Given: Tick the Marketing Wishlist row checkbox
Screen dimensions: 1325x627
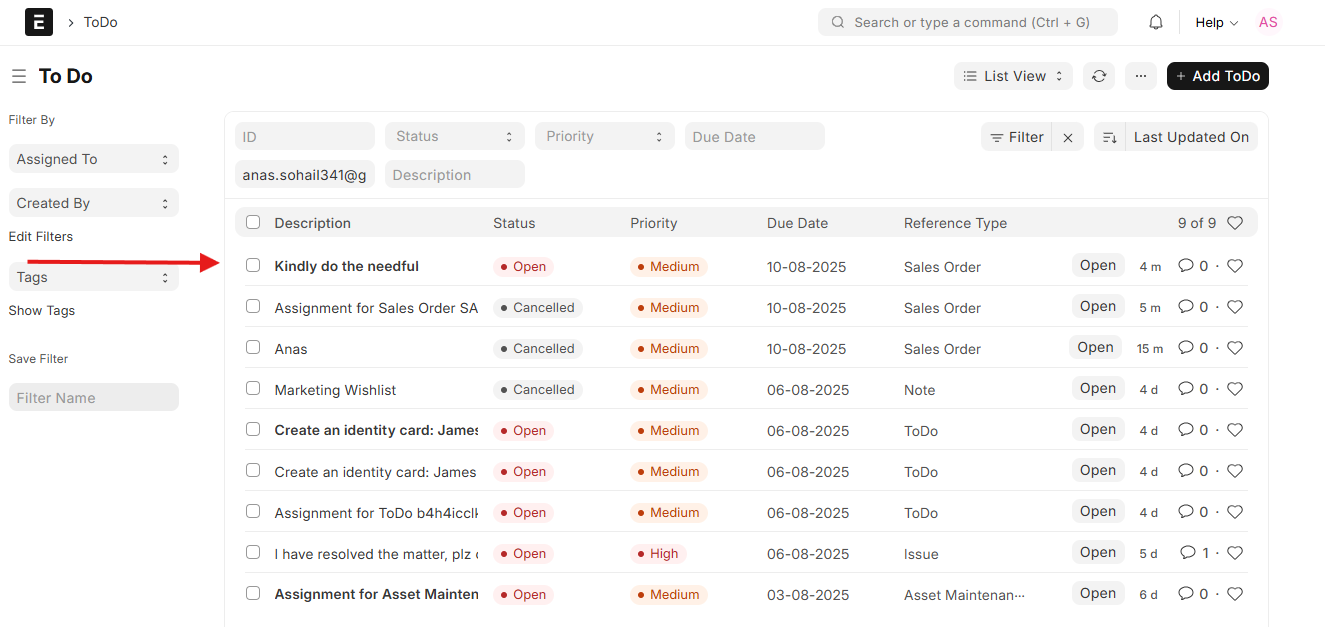Looking at the screenshot, I should pyautogui.click(x=253, y=388).
